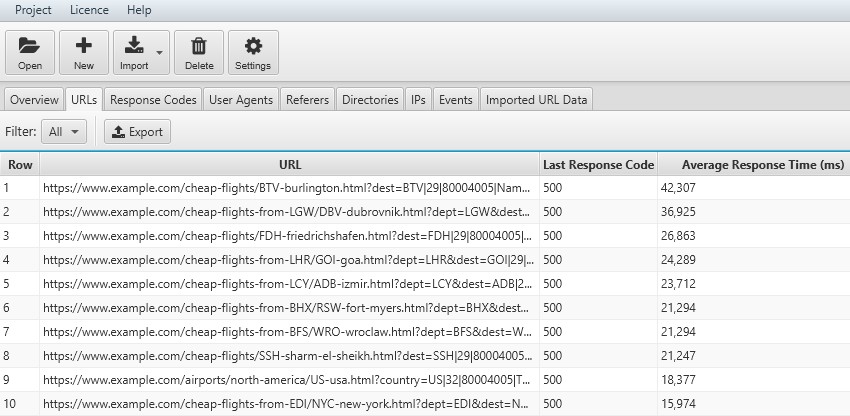Show the Imported URL Data tab

537,100
